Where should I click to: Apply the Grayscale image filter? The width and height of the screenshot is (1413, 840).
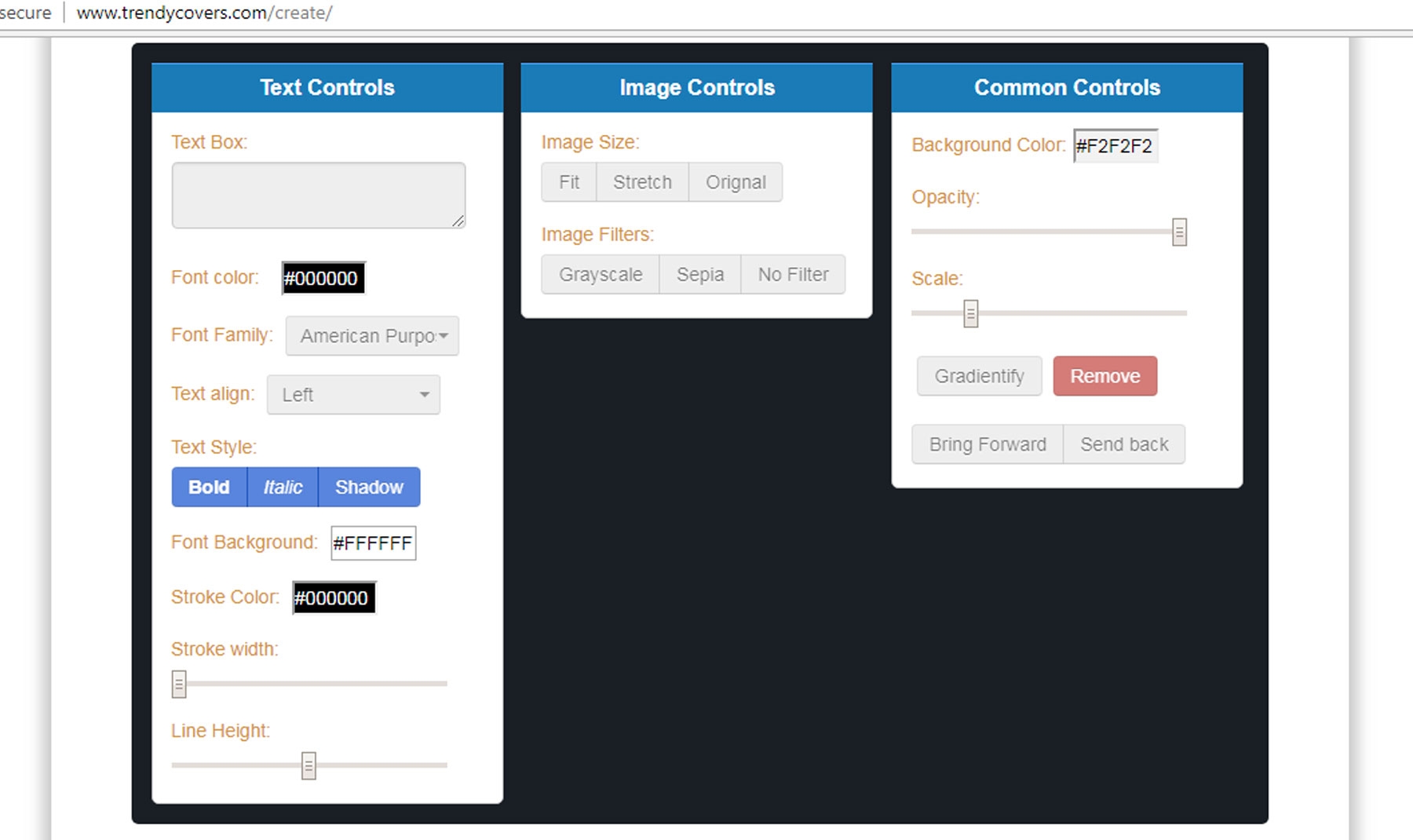pyautogui.click(x=601, y=274)
